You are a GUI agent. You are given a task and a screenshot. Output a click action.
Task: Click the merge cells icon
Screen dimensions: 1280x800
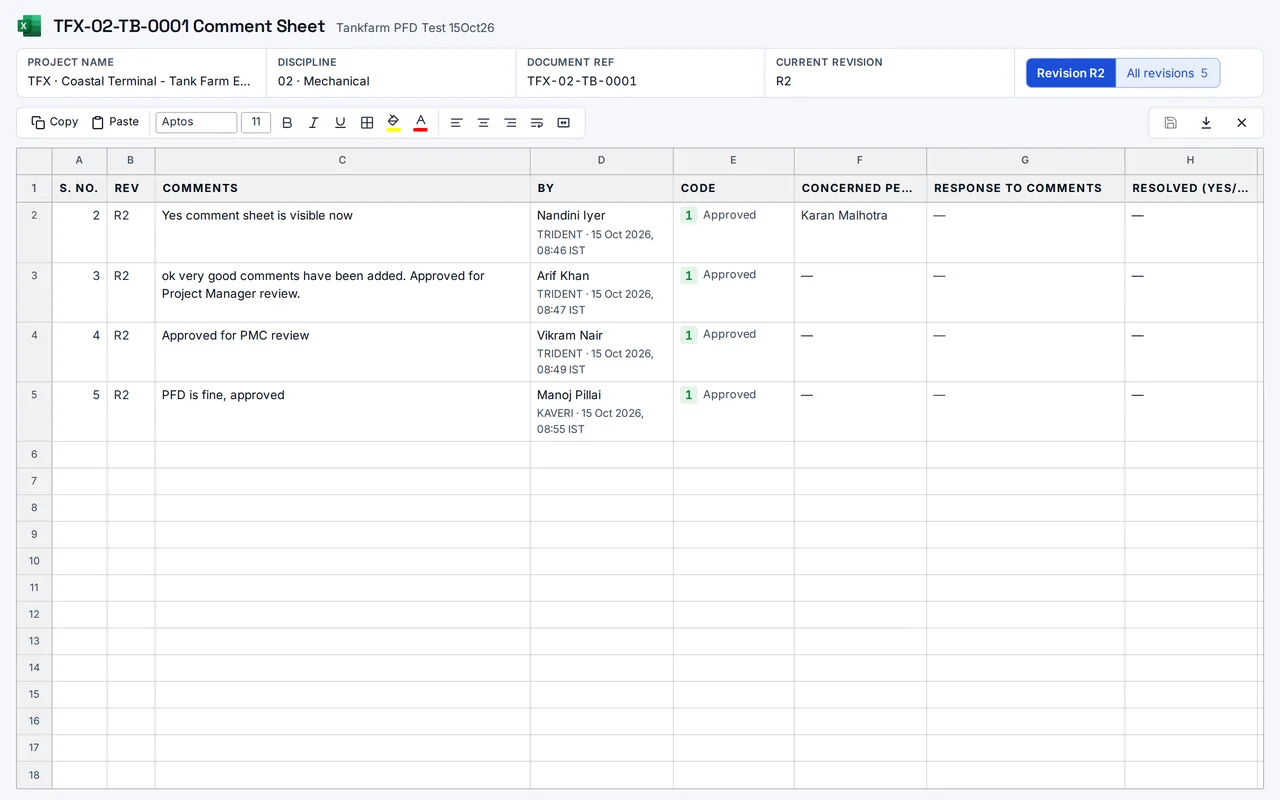[563, 122]
